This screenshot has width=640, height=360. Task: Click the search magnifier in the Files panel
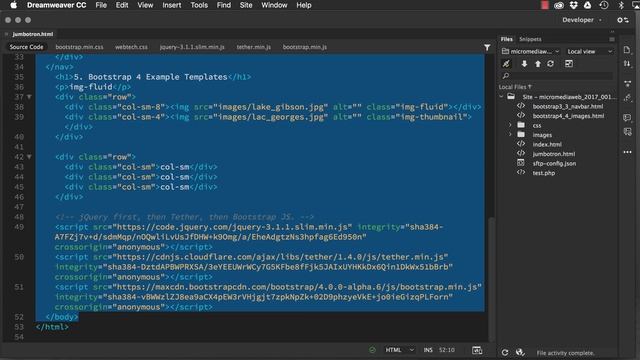[506, 76]
